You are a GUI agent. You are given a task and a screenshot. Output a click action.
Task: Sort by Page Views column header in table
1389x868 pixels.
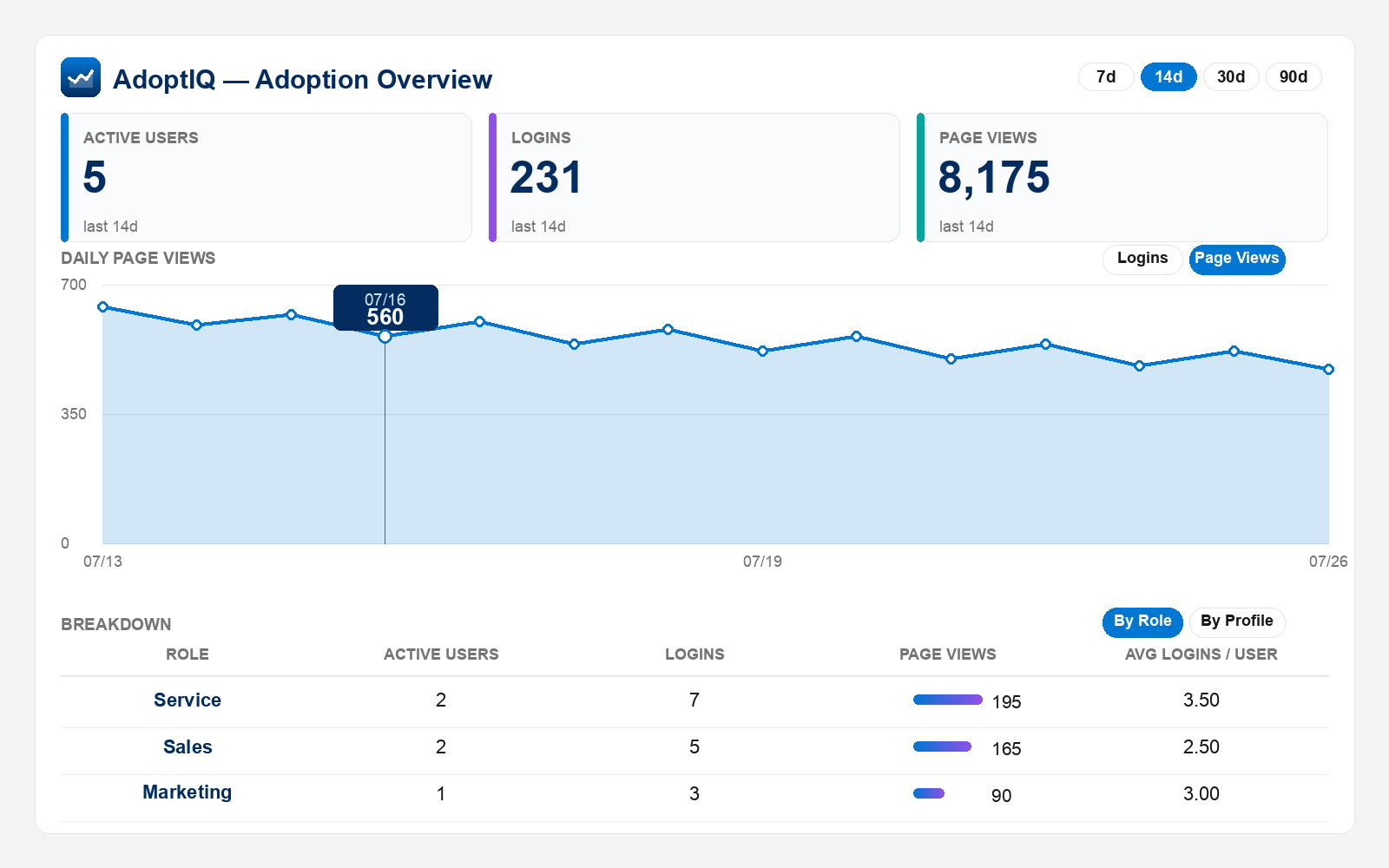pyautogui.click(x=948, y=654)
